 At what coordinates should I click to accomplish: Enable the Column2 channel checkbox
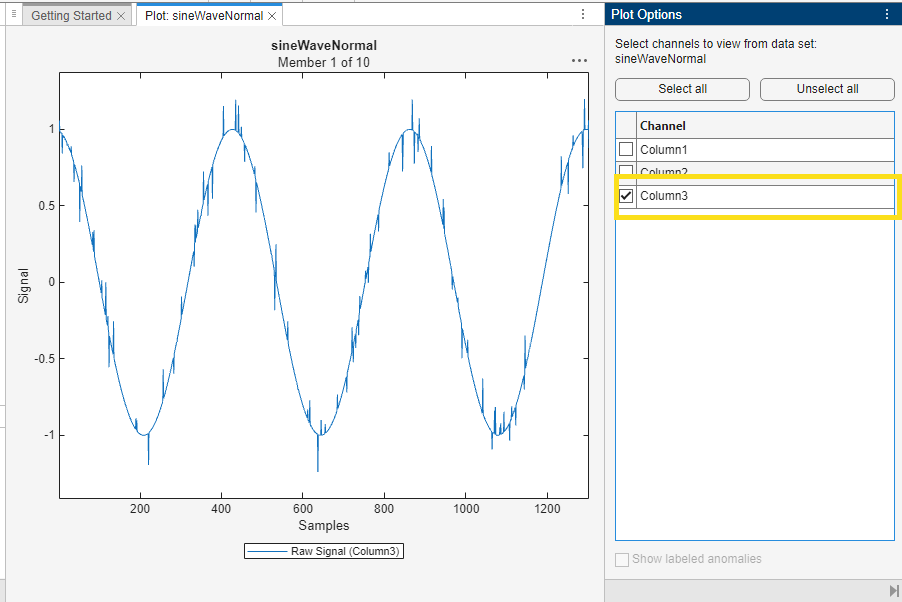(x=626, y=171)
